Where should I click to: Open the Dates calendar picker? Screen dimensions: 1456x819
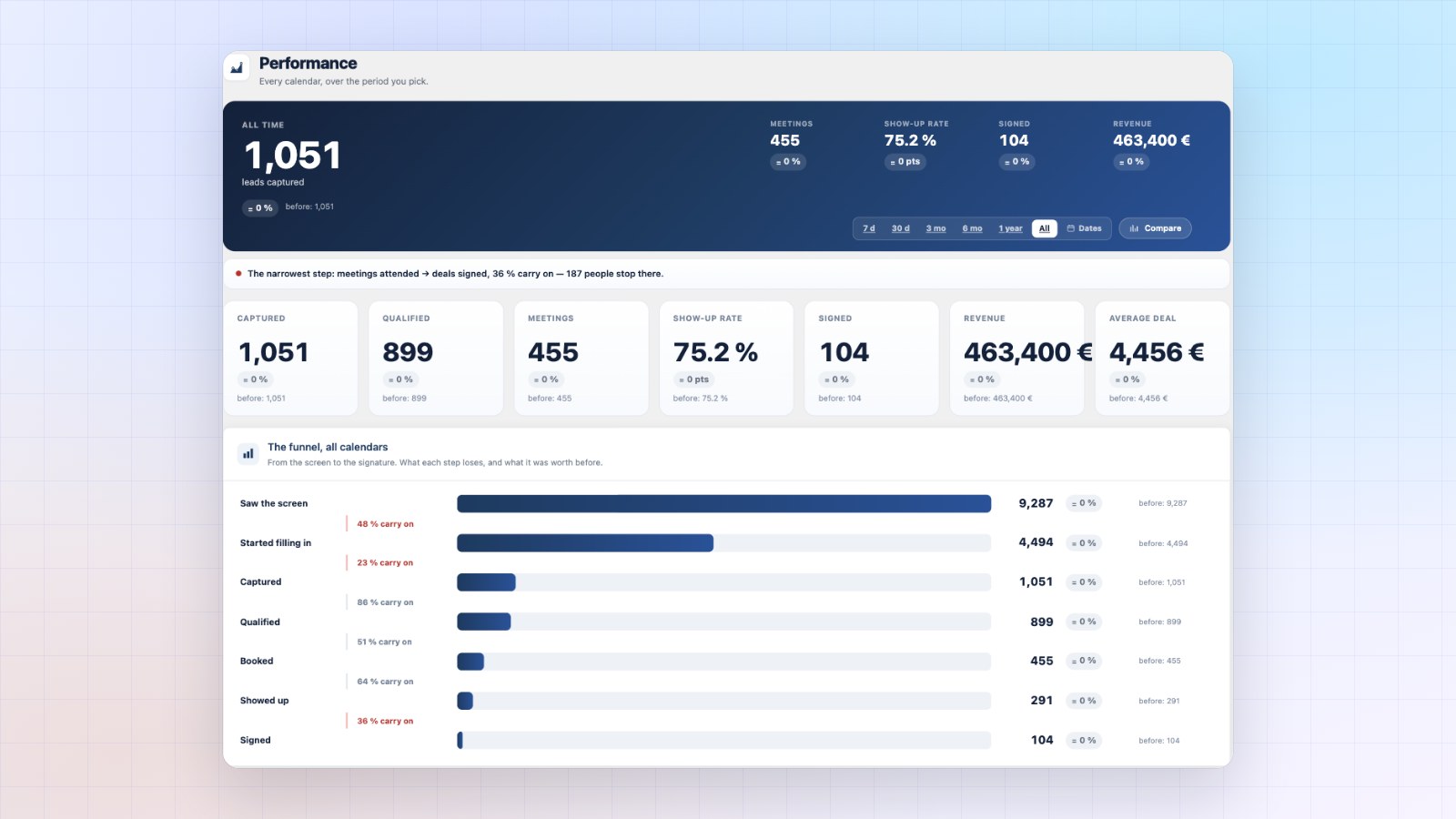click(1084, 228)
